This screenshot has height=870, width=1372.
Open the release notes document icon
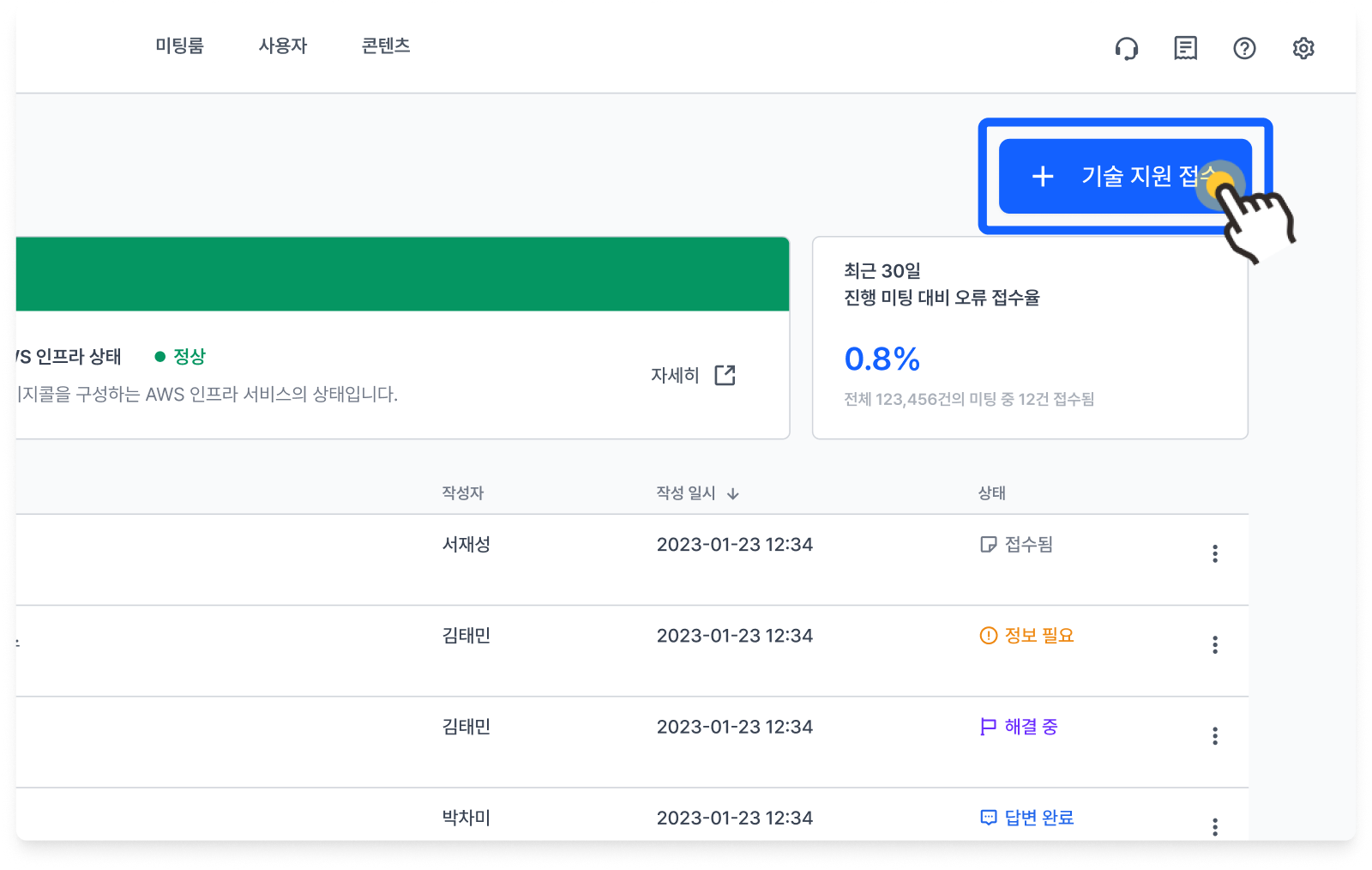coord(1186,48)
